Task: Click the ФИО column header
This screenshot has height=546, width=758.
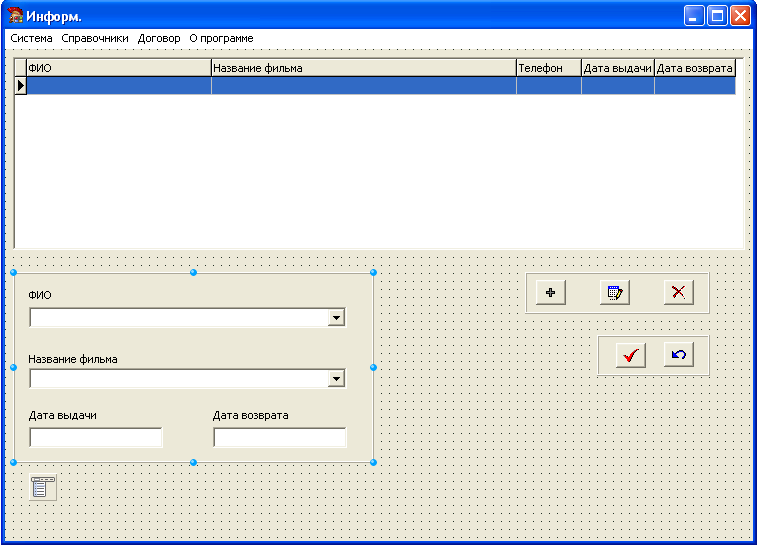Action: click(x=119, y=68)
